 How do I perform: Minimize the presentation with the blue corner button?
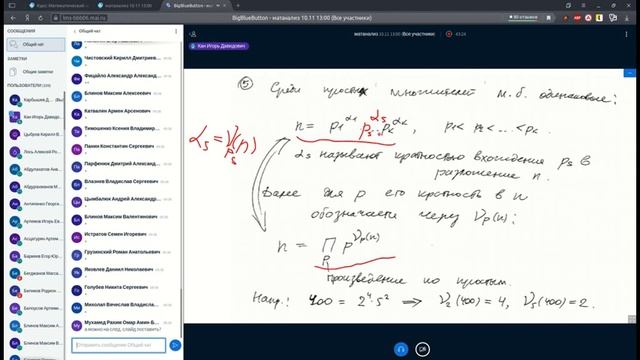tap(630, 73)
